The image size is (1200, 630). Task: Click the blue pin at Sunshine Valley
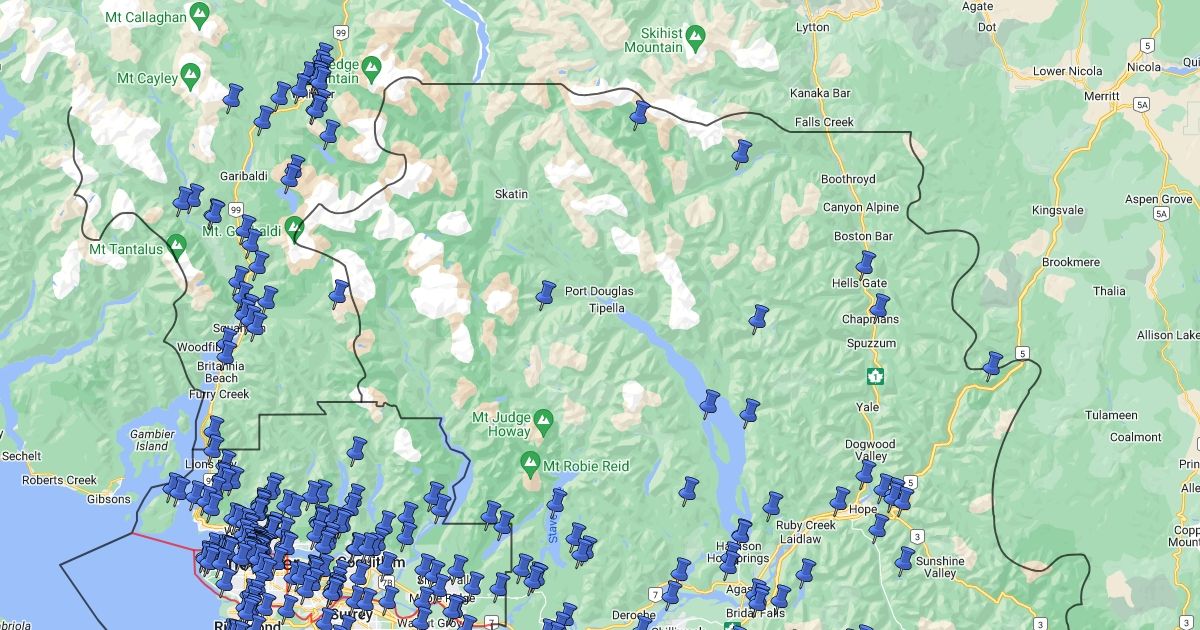point(905,560)
